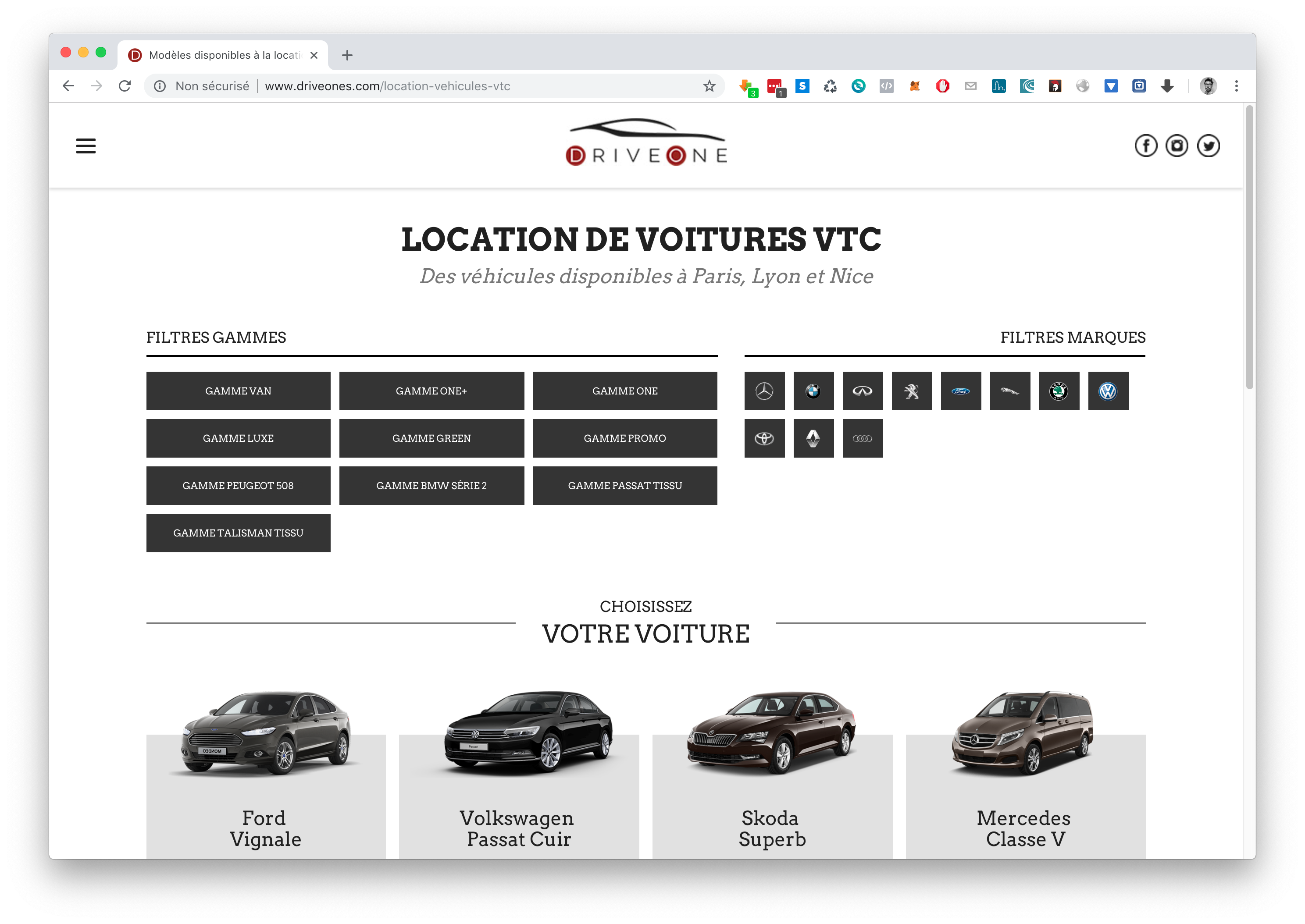Filter by Gamme Green
The image size is (1305, 924).
(431, 438)
